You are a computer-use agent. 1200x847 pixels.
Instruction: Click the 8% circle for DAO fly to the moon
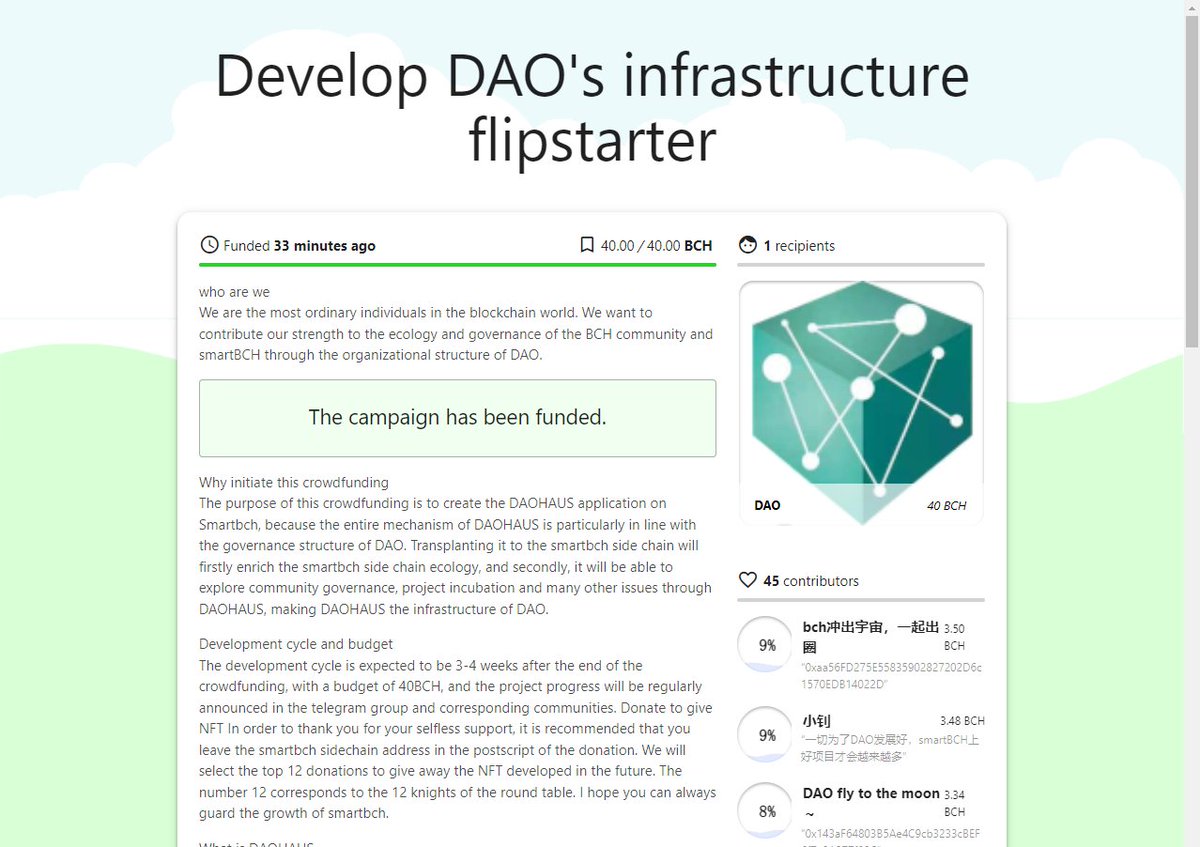[x=766, y=810]
